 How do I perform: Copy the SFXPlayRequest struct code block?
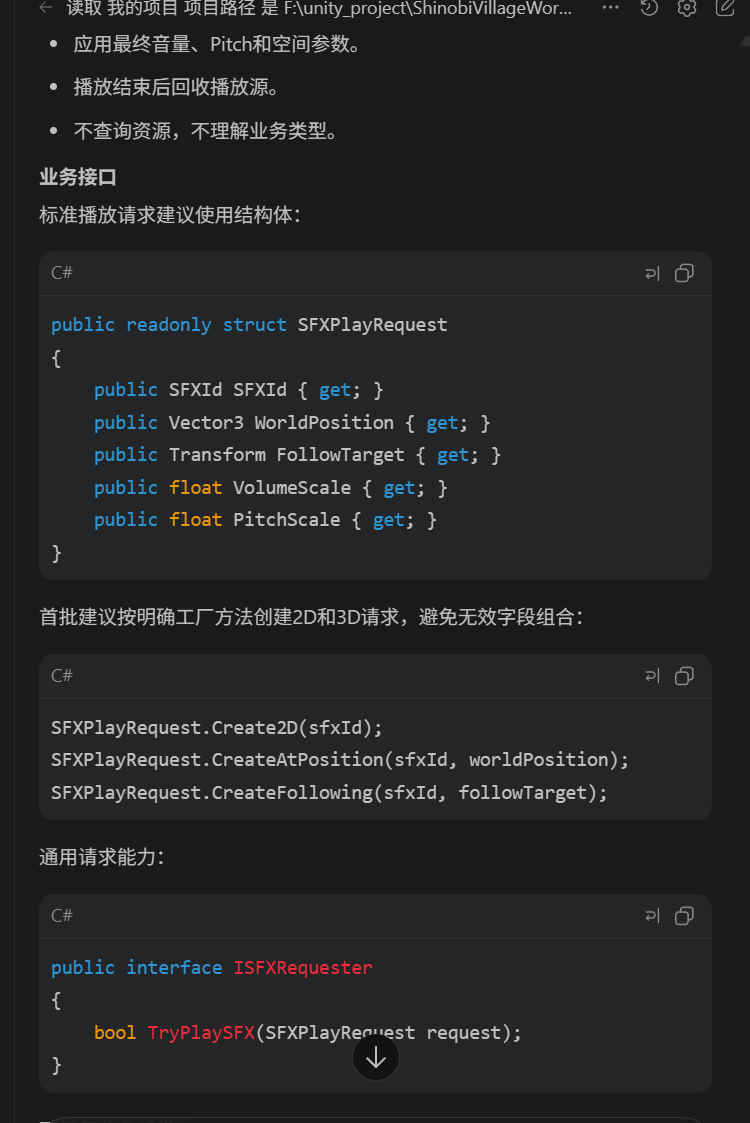pyautogui.click(x=684, y=274)
